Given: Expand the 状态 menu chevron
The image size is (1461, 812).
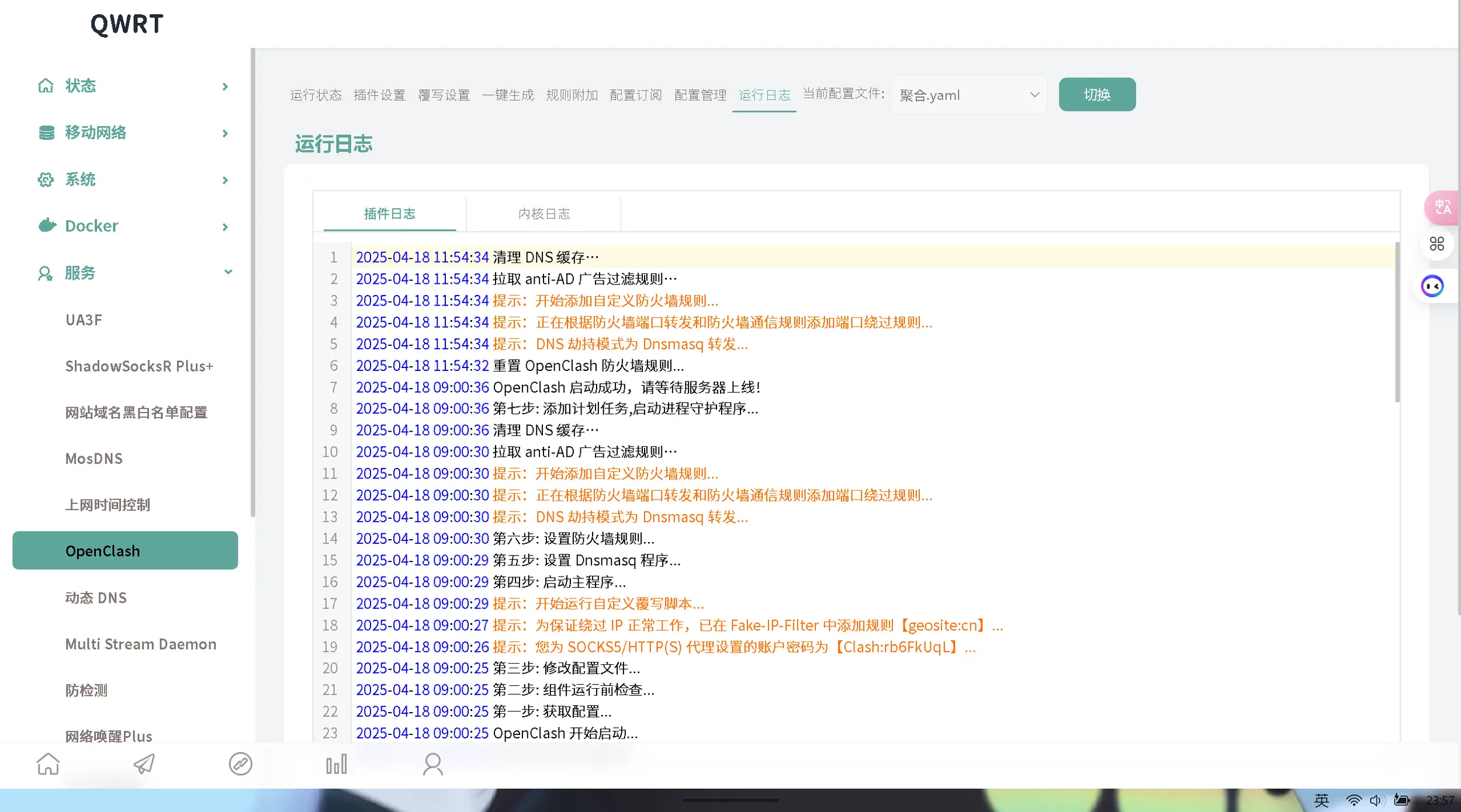Looking at the screenshot, I should click(x=226, y=86).
